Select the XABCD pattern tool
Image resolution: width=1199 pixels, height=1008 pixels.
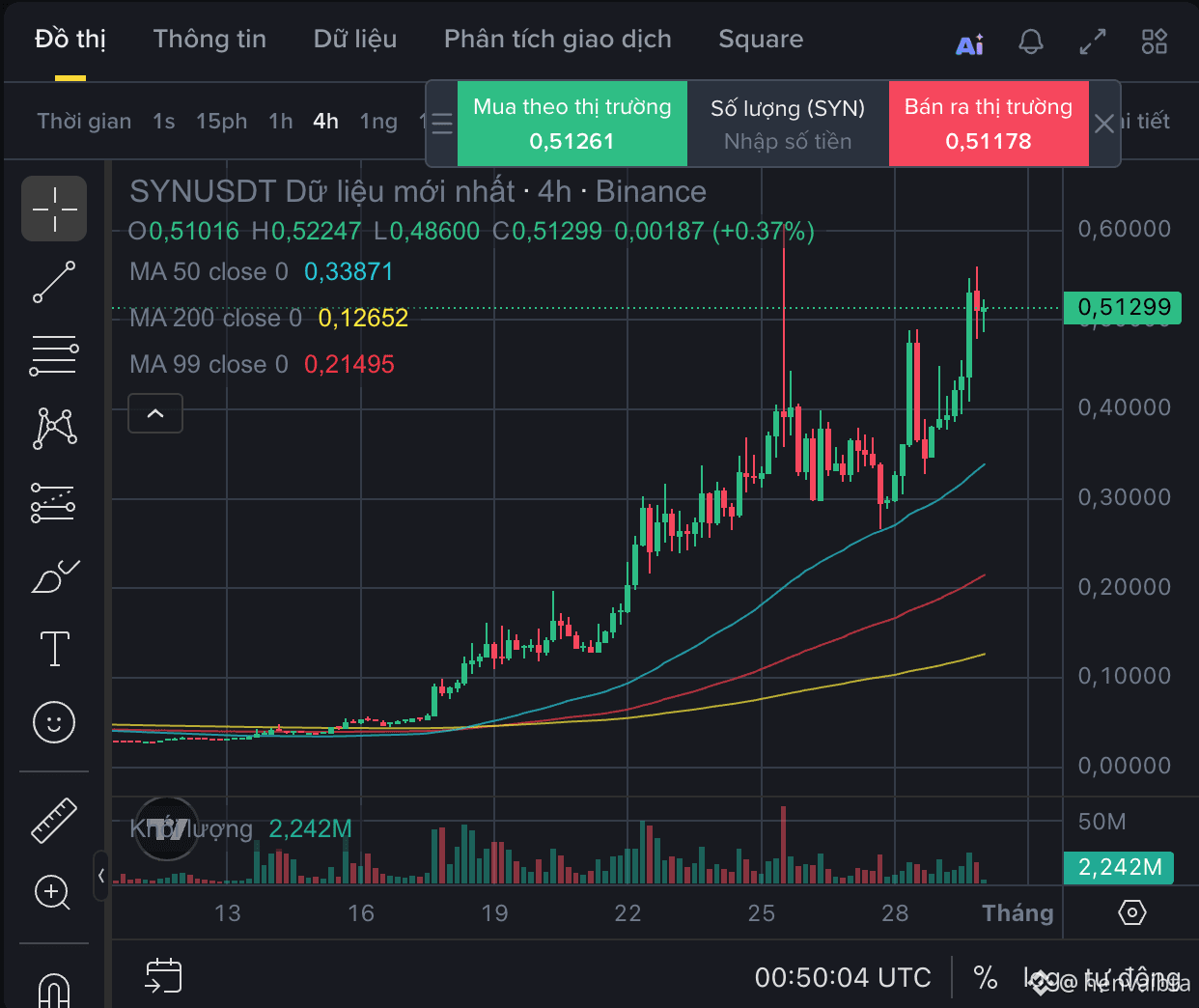pyautogui.click(x=54, y=429)
